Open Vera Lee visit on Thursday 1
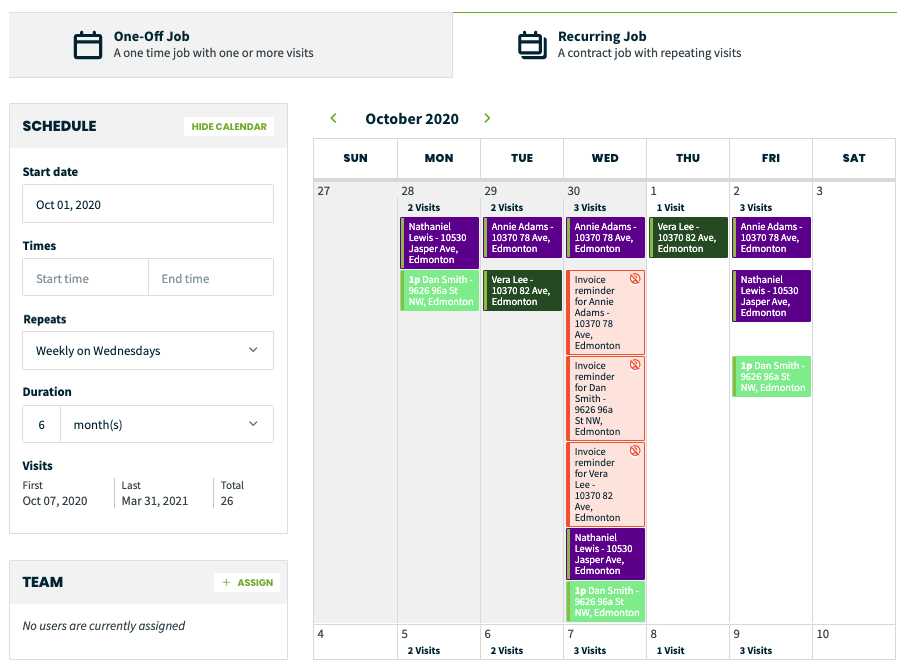Image resolution: width=912 pixels, height=667 pixels. 689,237
